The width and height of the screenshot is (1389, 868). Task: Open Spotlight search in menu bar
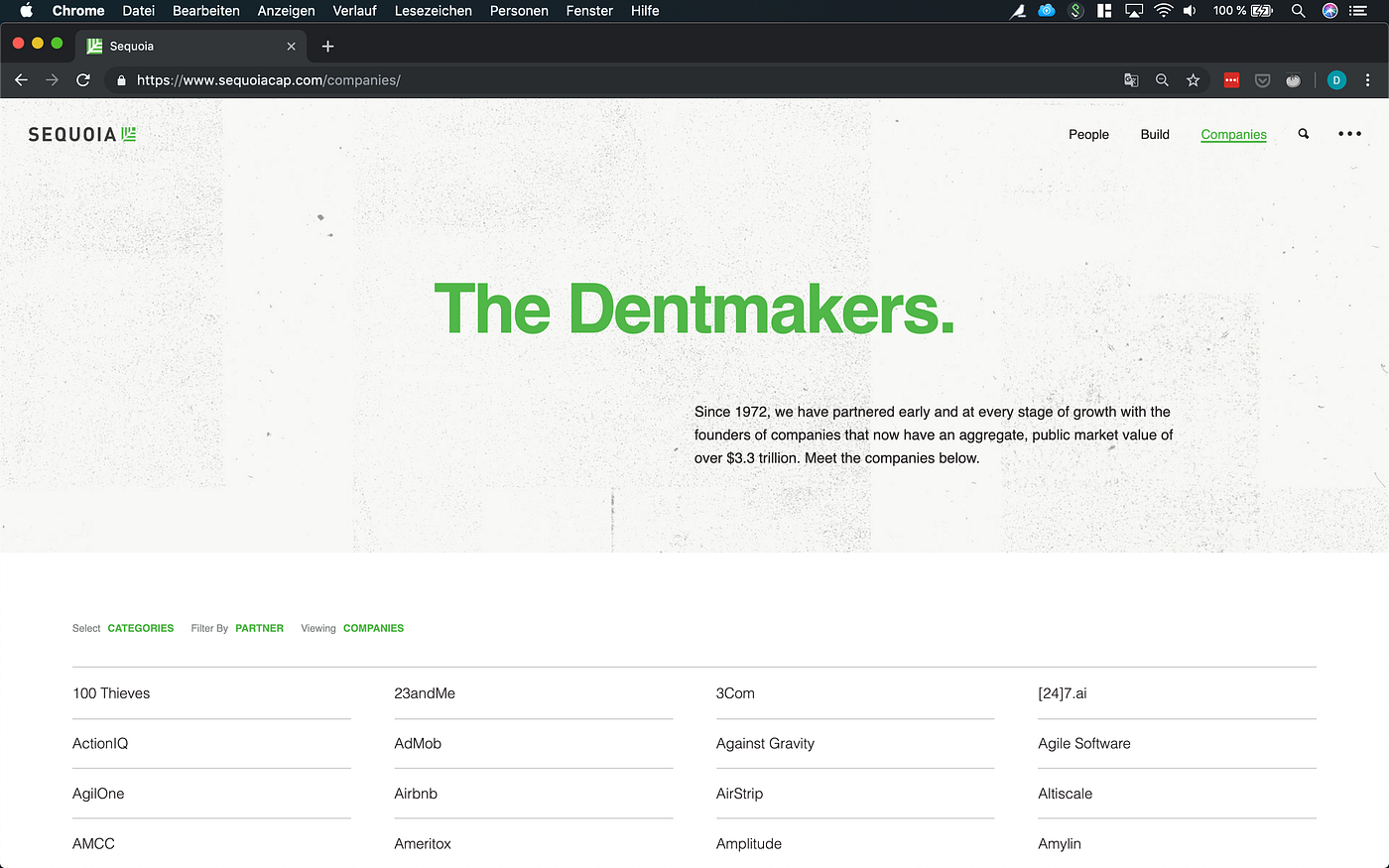[1298, 11]
